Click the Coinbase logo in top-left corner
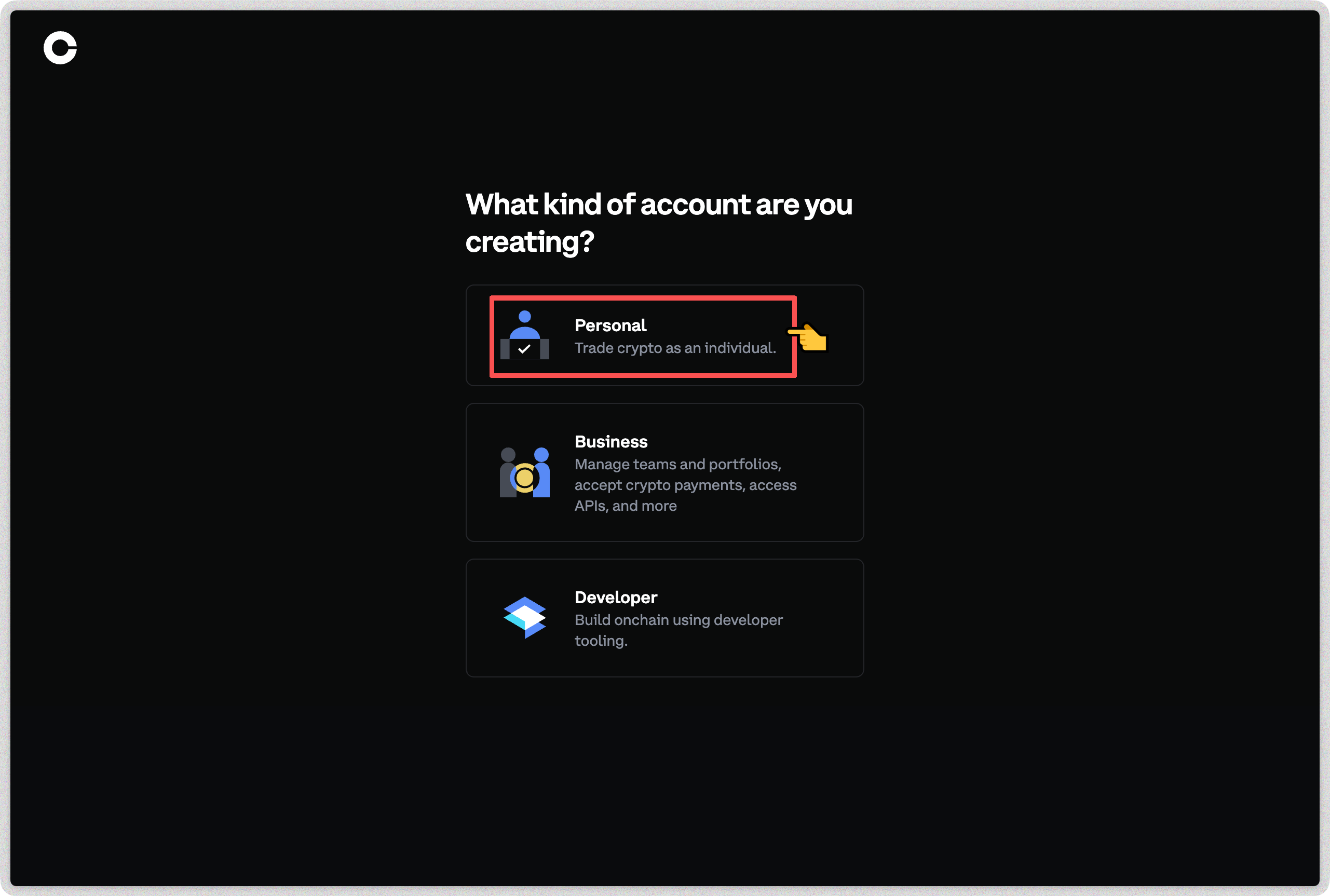The height and width of the screenshot is (896, 1330). (60, 48)
